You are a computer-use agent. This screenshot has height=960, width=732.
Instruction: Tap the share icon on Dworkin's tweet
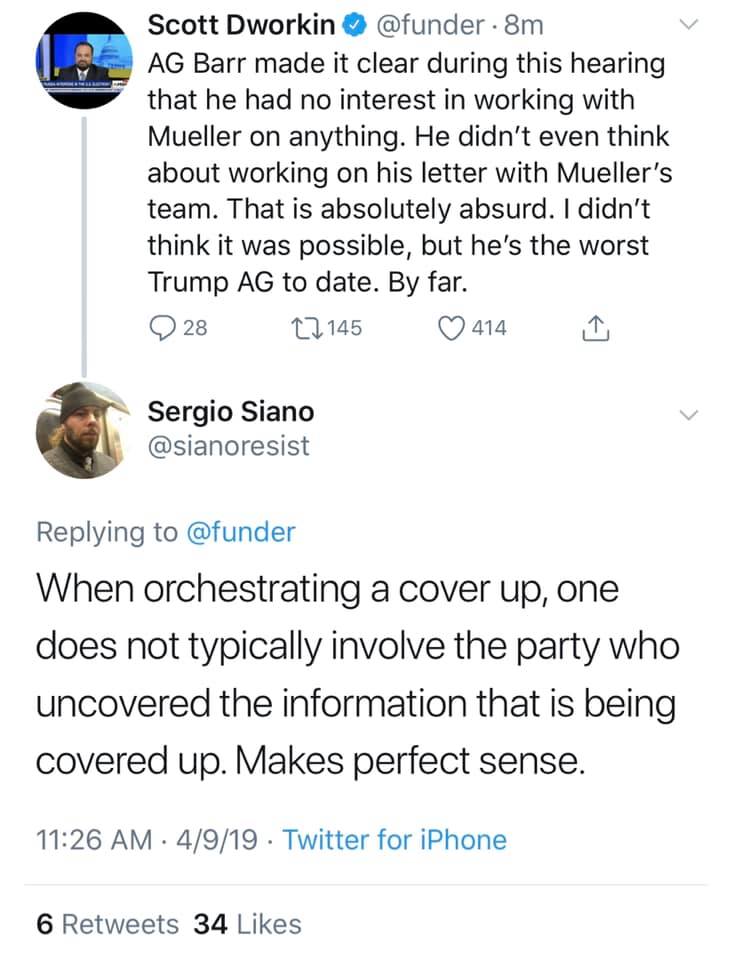[x=595, y=326]
